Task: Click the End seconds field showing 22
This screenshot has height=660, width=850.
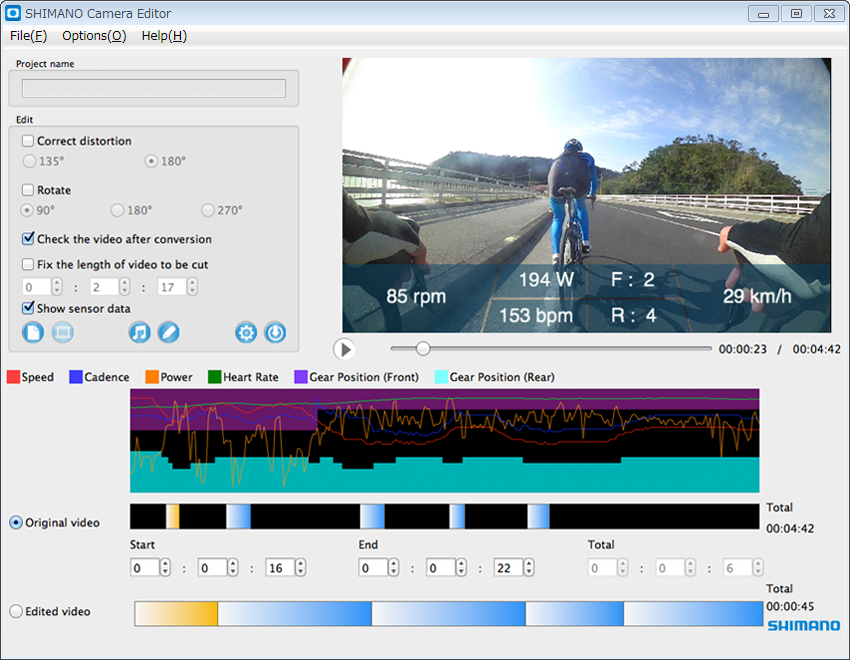Action: [x=508, y=567]
